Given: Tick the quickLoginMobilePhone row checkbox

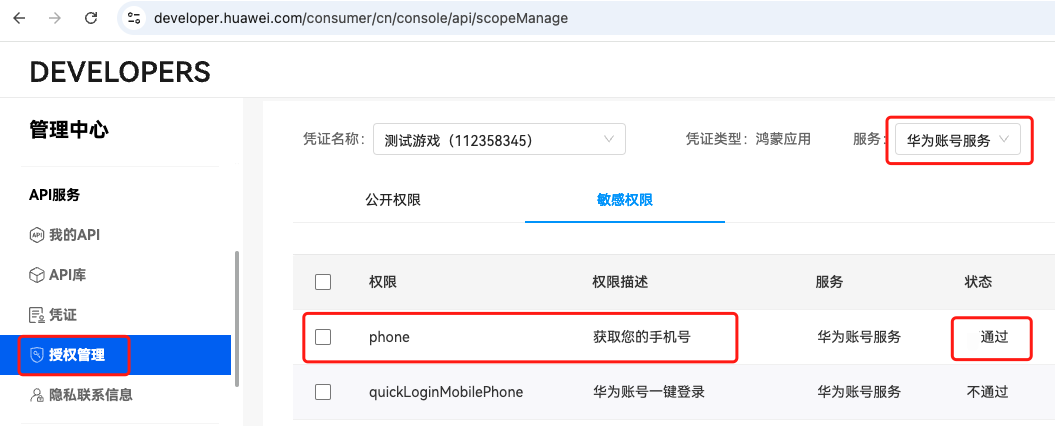Looking at the screenshot, I should (323, 392).
